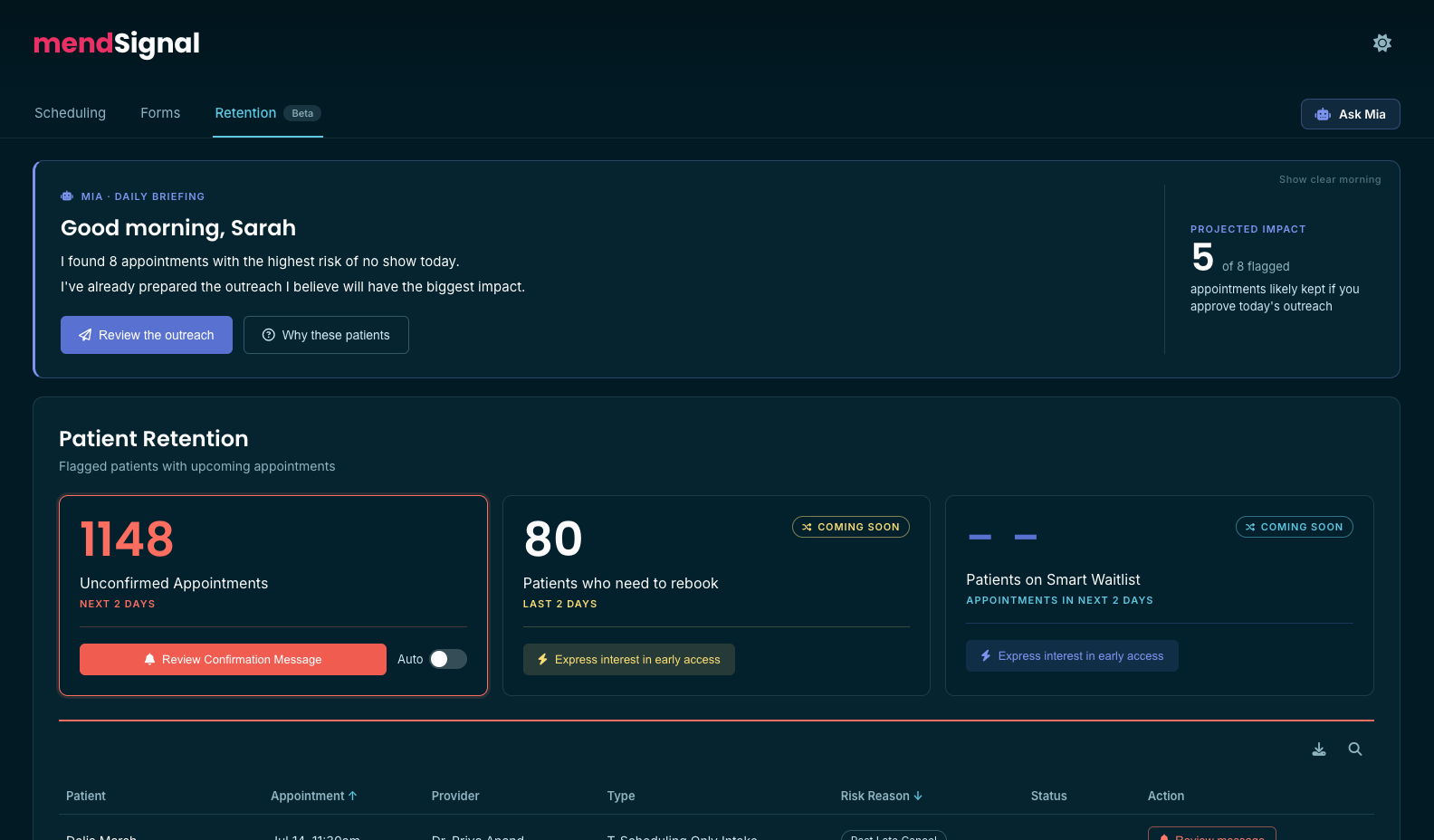Express early access interest for rebook patients

point(629,659)
